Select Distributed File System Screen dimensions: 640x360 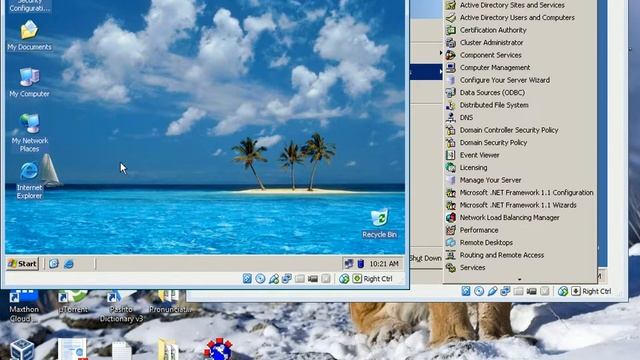click(x=520, y=105)
